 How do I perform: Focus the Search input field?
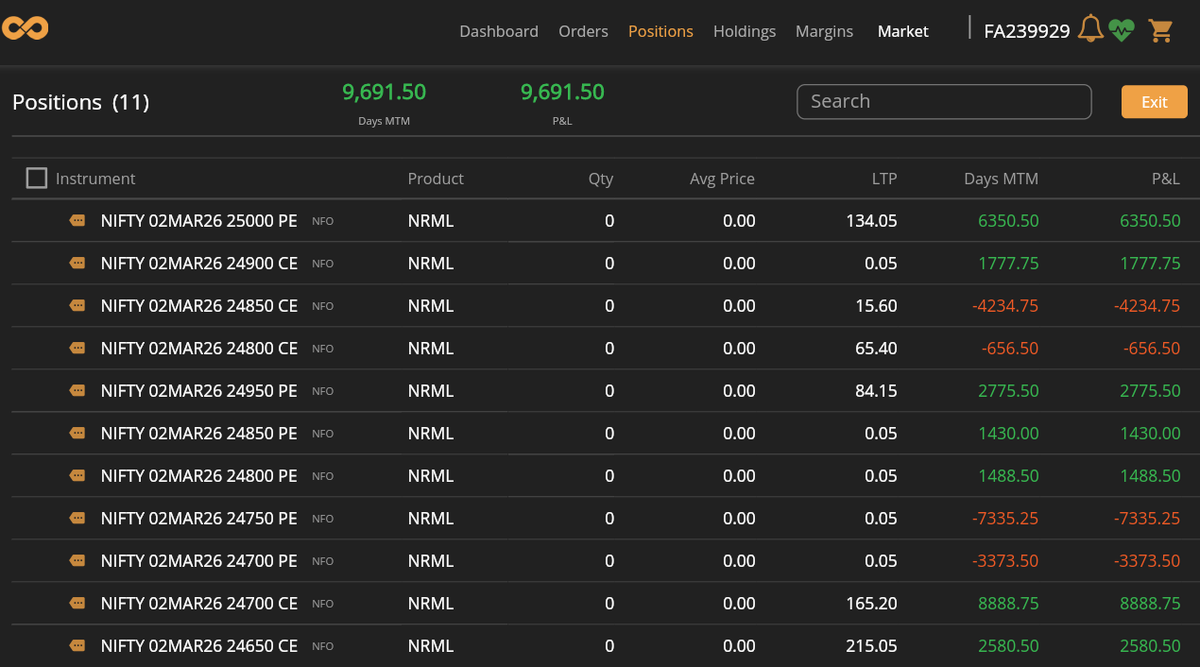coord(944,102)
